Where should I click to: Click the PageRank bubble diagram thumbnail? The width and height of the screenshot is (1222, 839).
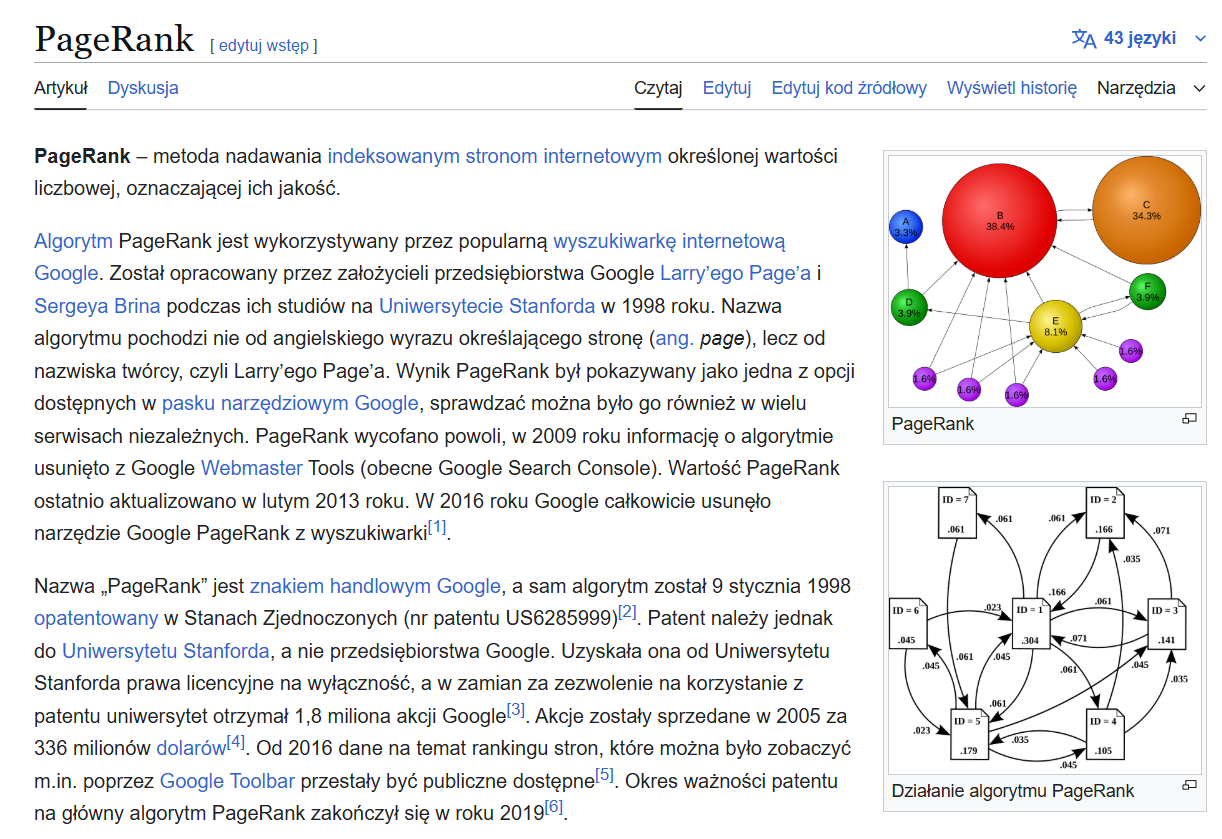pos(1045,280)
